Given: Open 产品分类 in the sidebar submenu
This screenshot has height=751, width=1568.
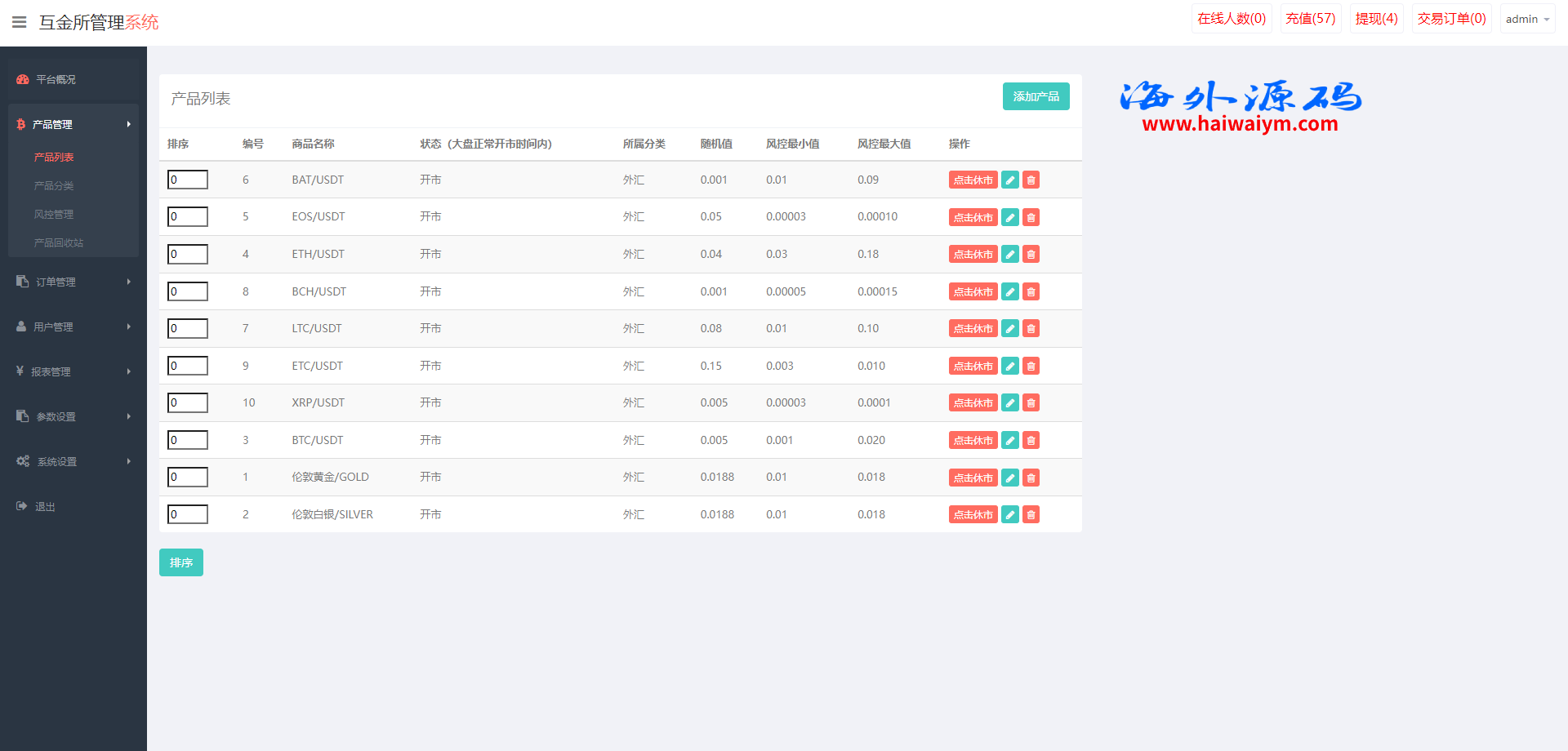Looking at the screenshot, I should pos(54,186).
